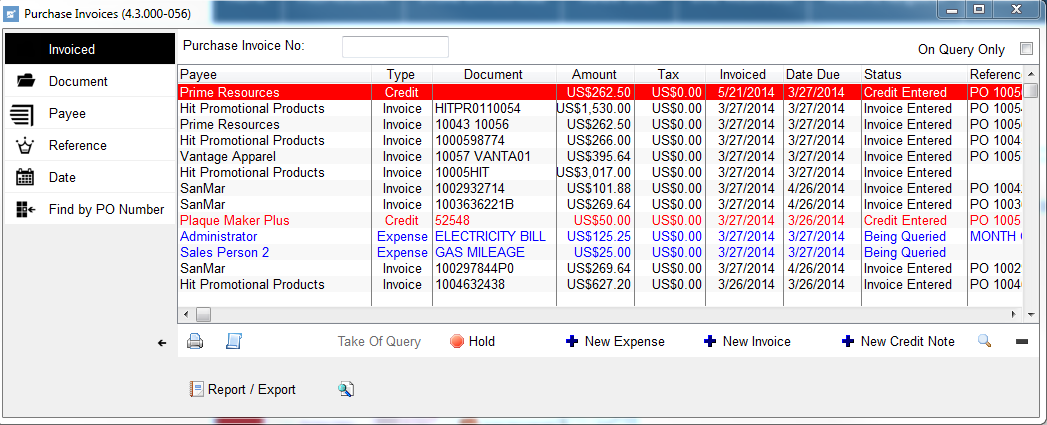Sort by the Type column header
Image resolution: width=1047 pixels, height=425 pixels.
pos(402,74)
